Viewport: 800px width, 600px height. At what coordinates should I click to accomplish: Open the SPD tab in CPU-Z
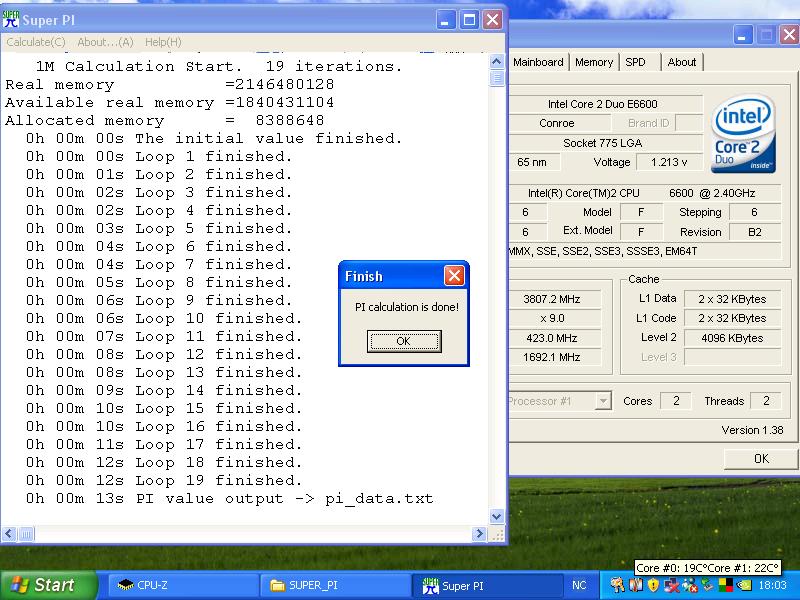point(636,62)
